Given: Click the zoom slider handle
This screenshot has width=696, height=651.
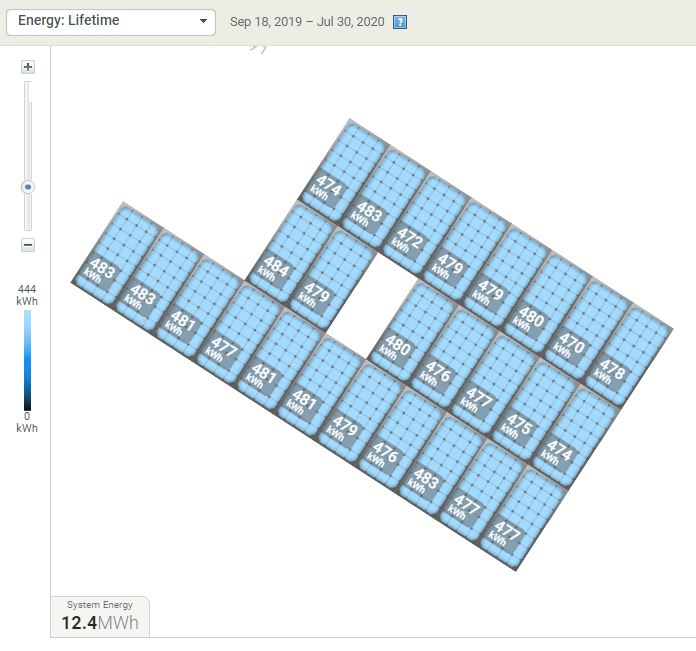Looking at the screenshot, I should [28, 187].
